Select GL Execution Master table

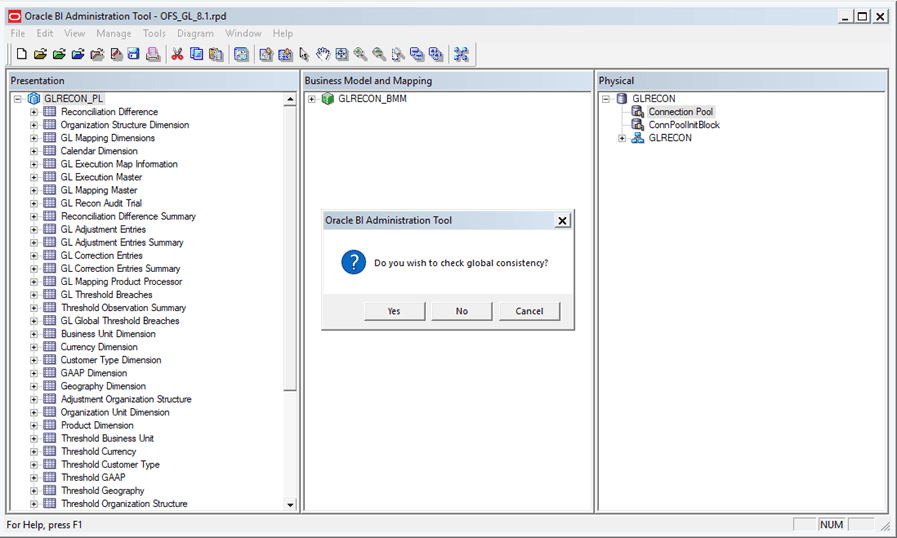101,177
